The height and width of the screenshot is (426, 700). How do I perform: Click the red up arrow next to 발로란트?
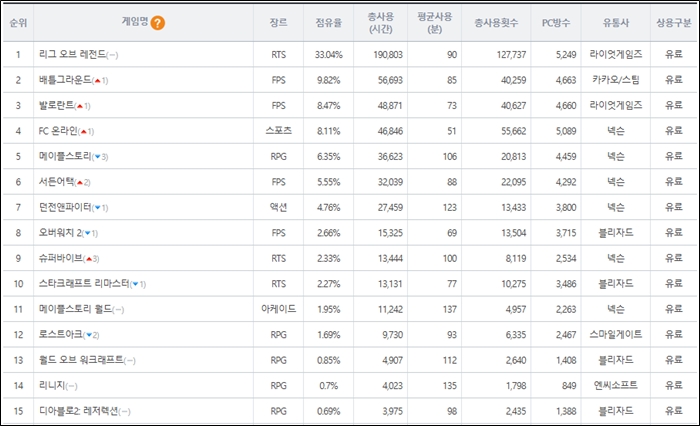point(83,106)
